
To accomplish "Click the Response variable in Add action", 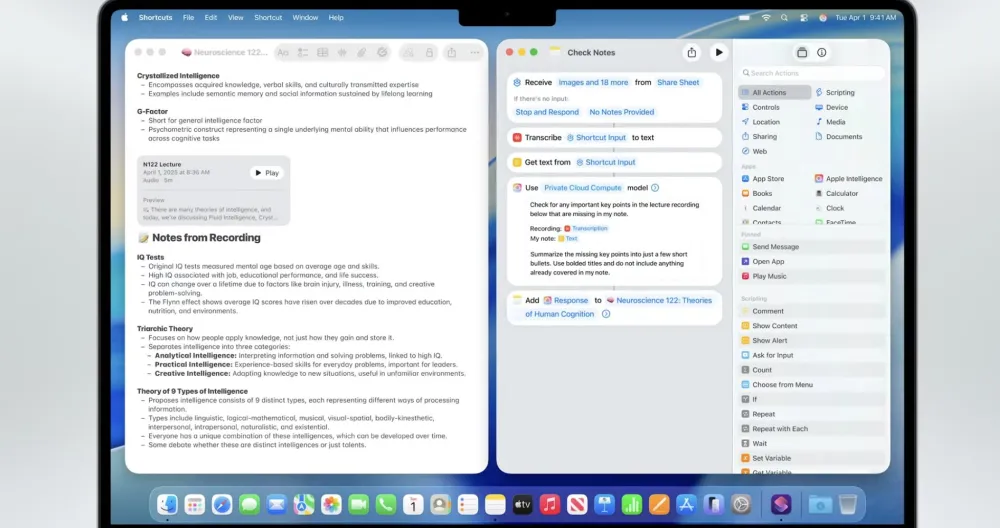I will pyautogui.click(x=566, y=300).
